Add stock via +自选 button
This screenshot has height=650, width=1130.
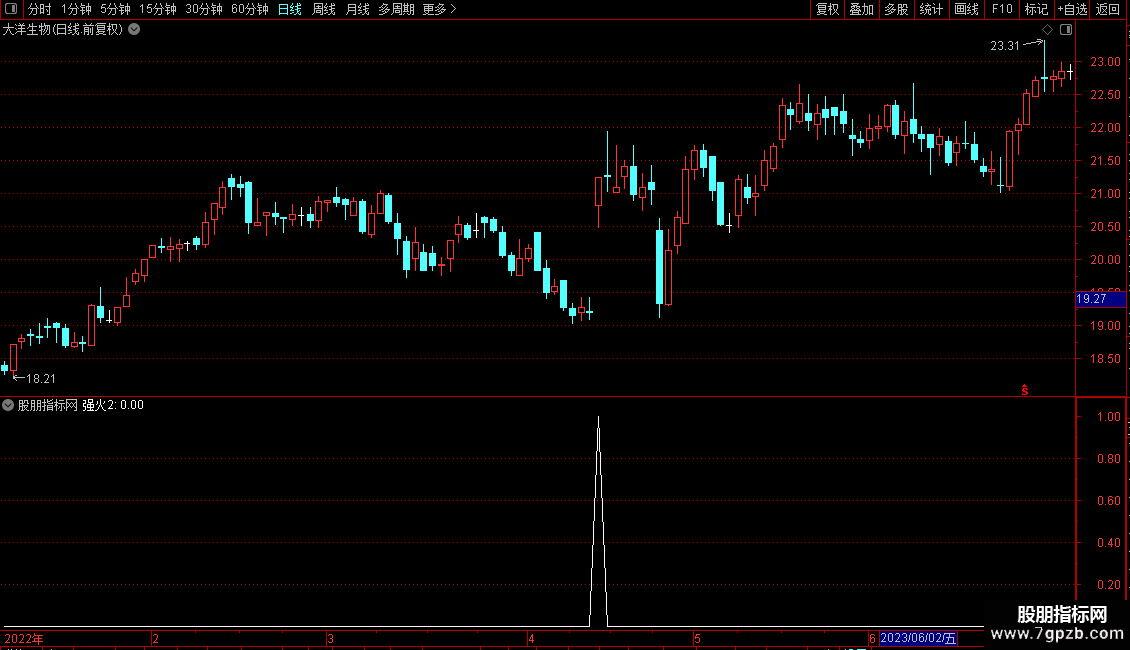(x=1072, y=9)
